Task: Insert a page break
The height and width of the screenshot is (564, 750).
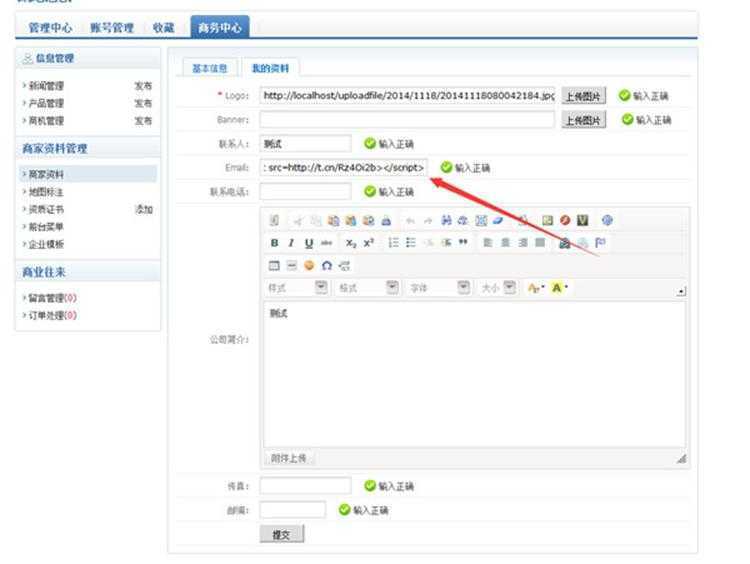Action: [344, 265]
